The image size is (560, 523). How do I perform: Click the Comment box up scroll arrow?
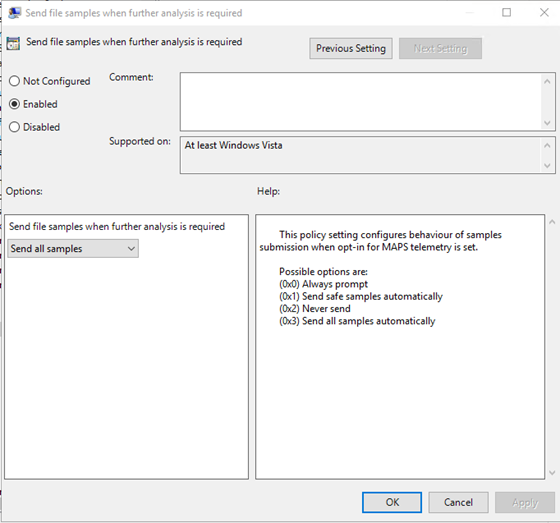[547, 81]
